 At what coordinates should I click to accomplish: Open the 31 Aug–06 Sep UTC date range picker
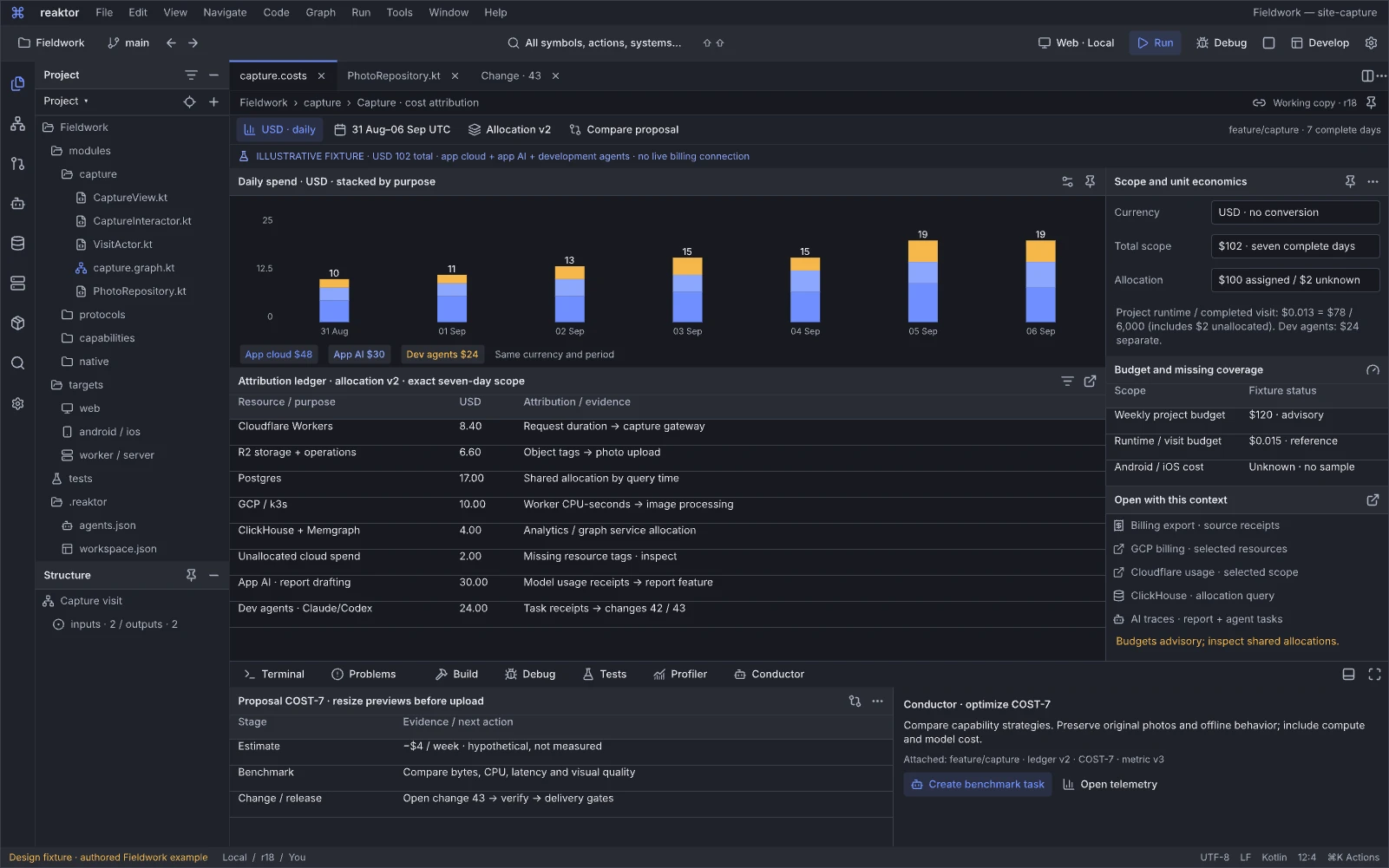coord(392,129)
